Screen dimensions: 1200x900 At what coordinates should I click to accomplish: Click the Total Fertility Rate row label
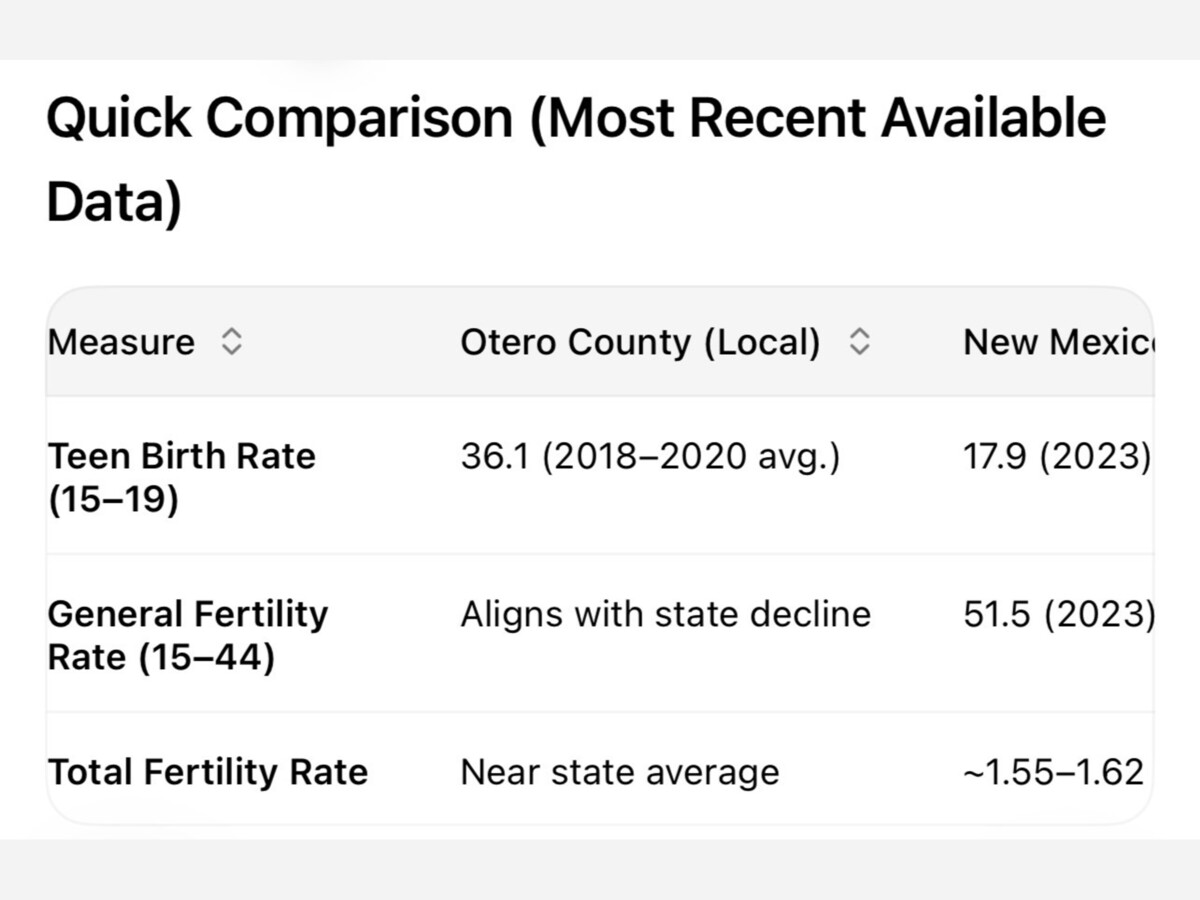coord(208,772)
